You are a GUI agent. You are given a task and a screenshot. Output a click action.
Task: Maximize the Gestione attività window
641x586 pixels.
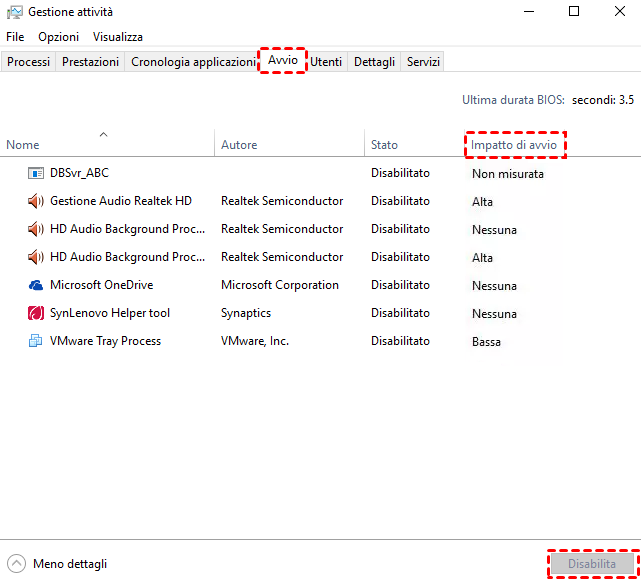click(574, 11)
